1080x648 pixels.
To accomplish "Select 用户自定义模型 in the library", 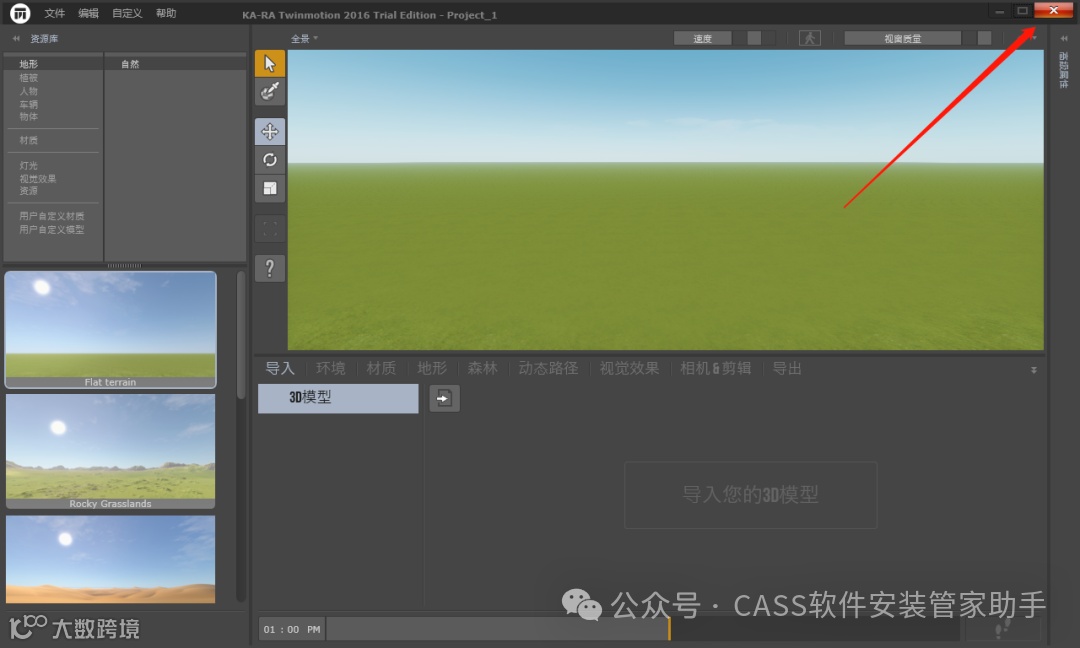I will coord(52,229).
